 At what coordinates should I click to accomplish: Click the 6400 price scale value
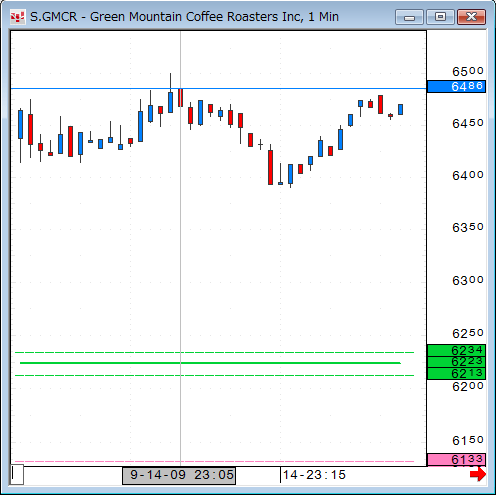click(x=467, y=175)
